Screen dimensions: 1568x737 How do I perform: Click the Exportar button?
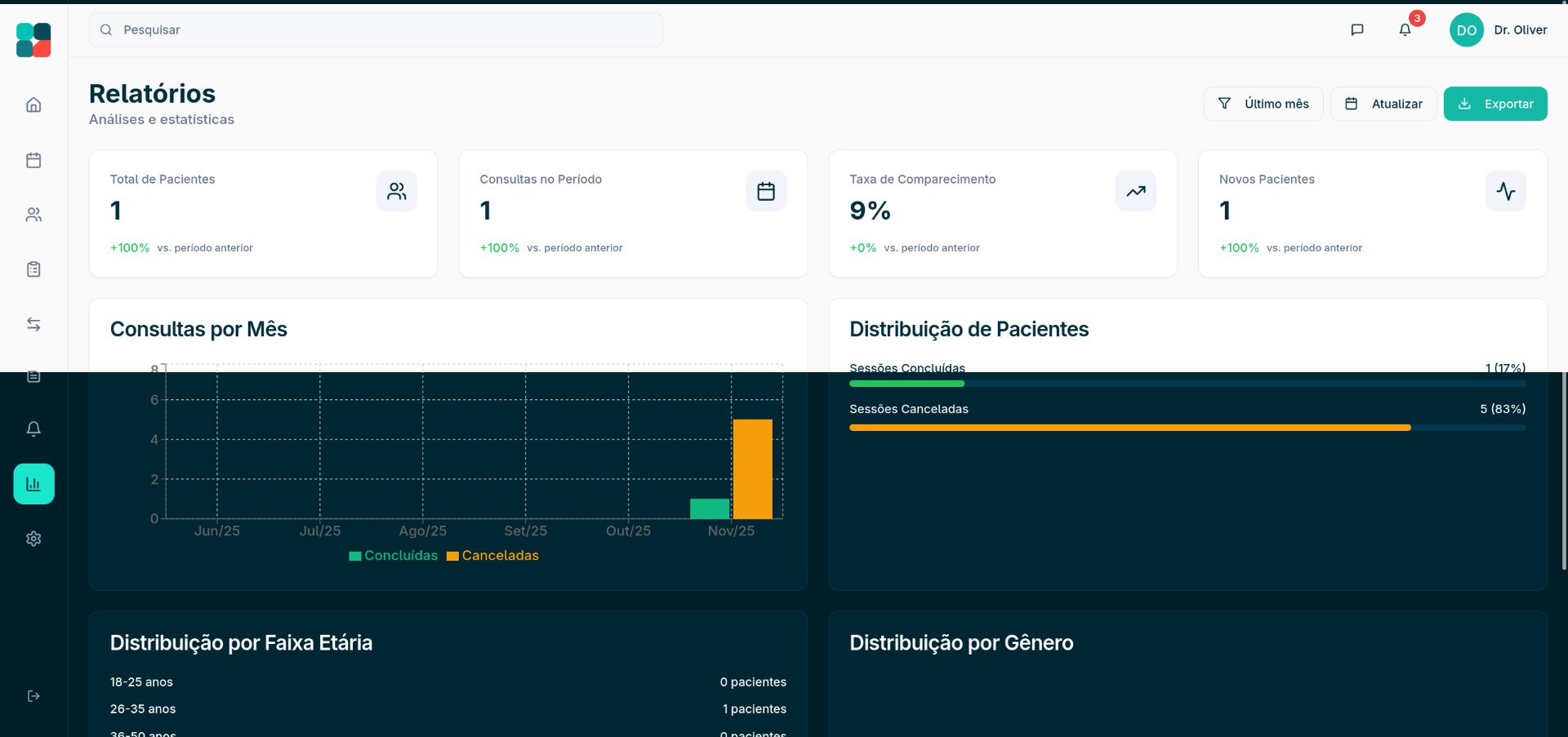pos(1494,104)
